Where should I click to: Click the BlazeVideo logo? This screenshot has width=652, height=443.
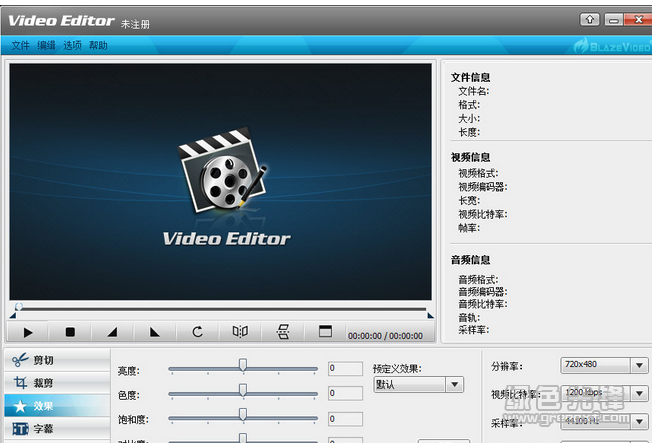tap(612, 46)
